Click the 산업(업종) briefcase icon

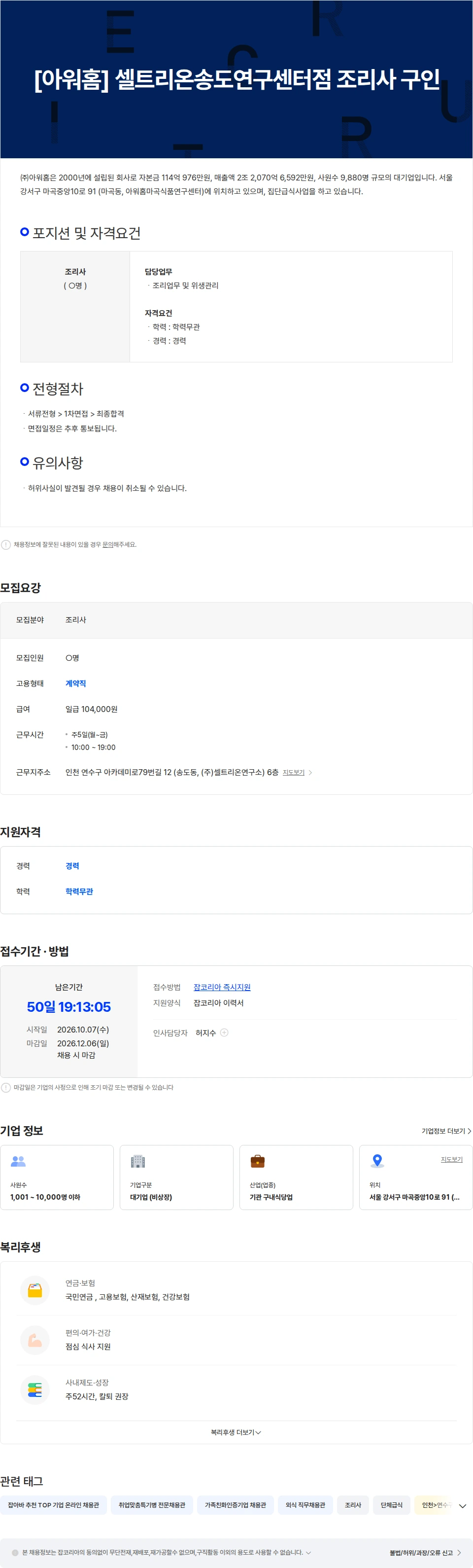[258, 1161]
